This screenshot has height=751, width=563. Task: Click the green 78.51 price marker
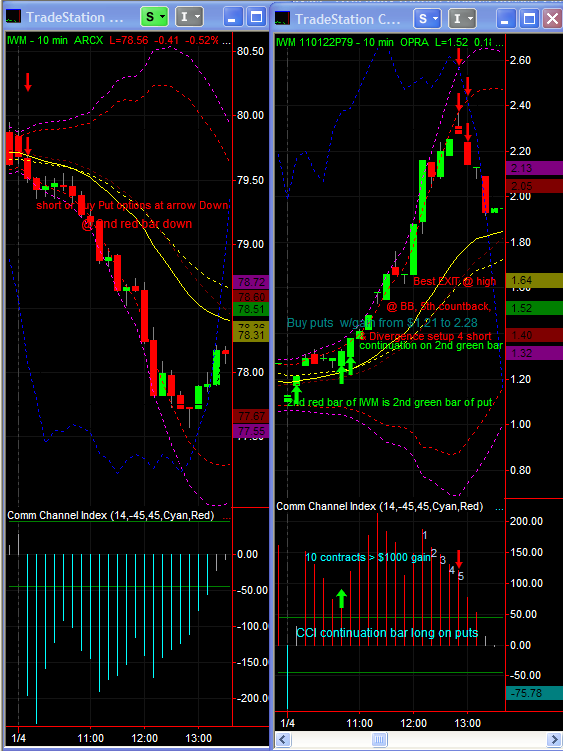click(251, 309)
